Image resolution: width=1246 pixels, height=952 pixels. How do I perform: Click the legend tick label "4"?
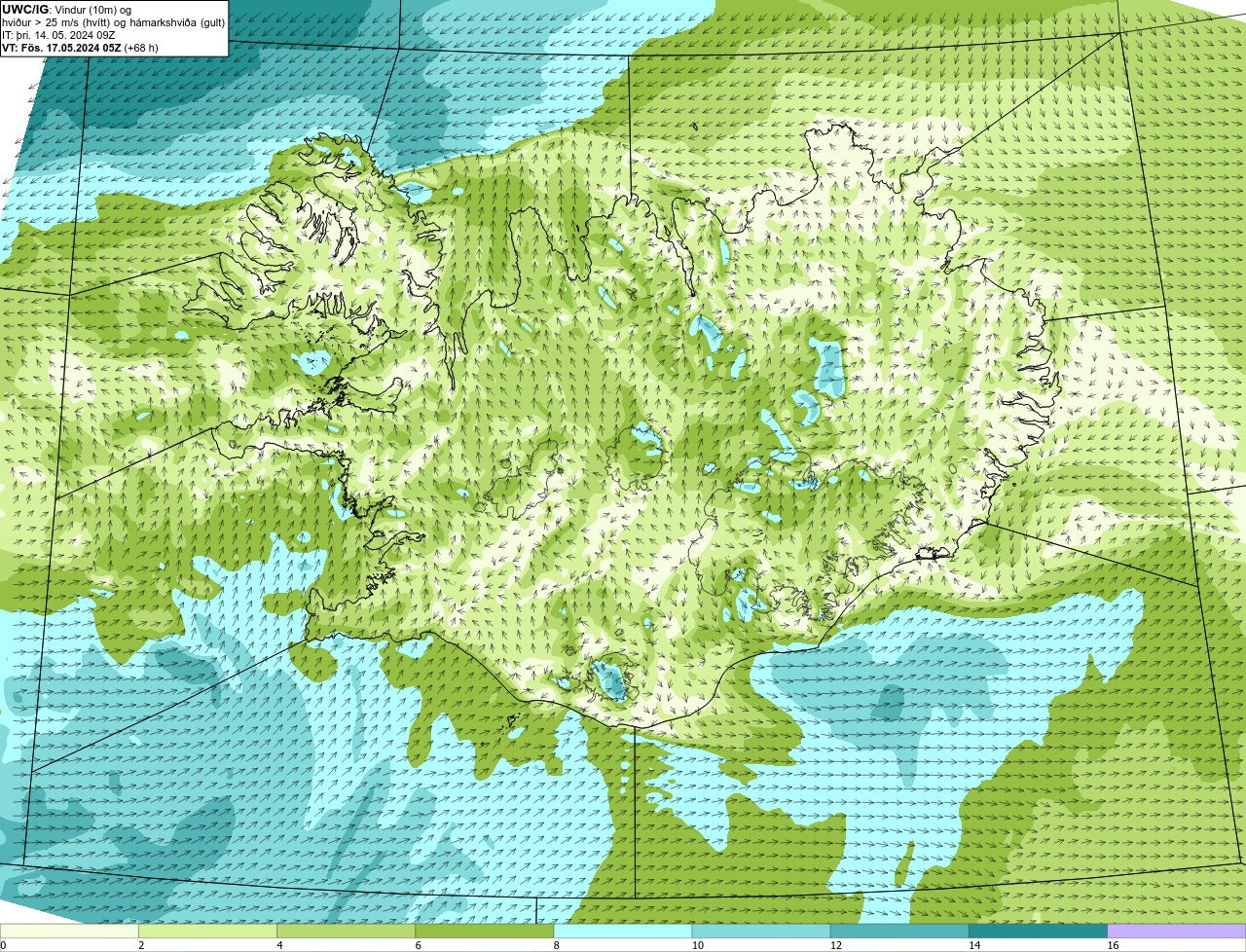click(279, 945)
